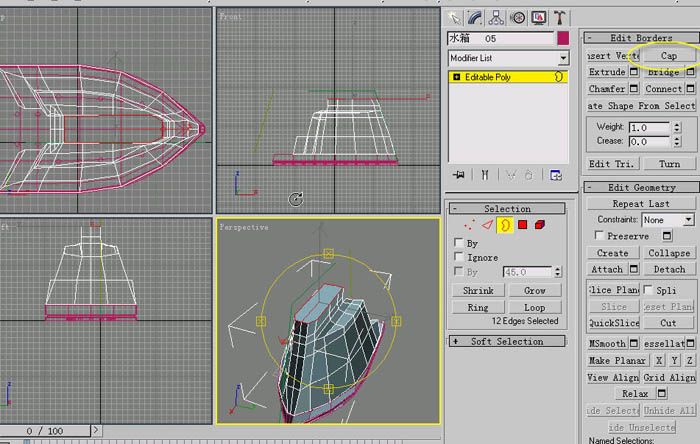Open the Modifier List dropdown

(563, 58)
